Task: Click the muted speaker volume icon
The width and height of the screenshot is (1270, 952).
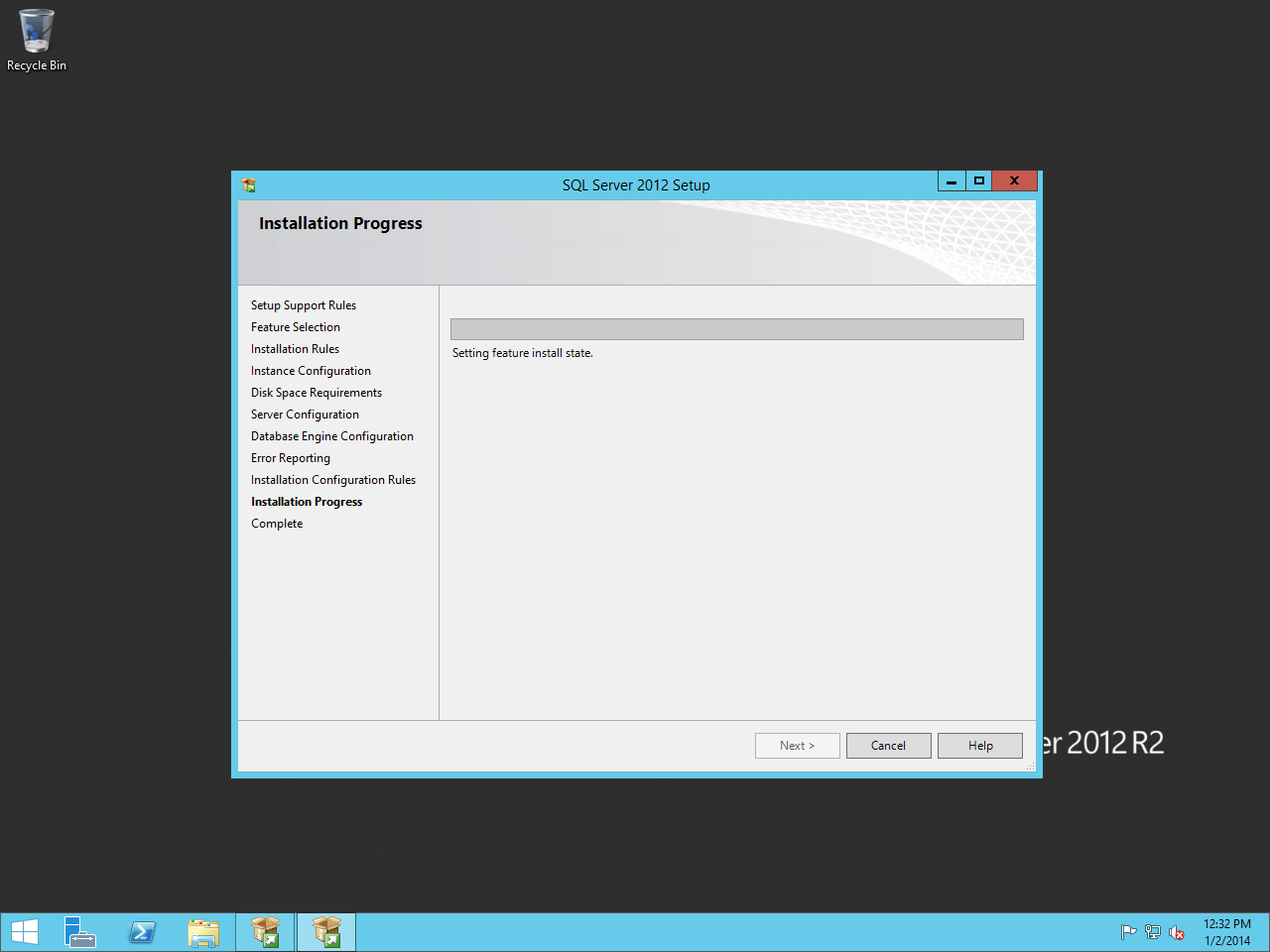Action: [x=1177, y=932]
